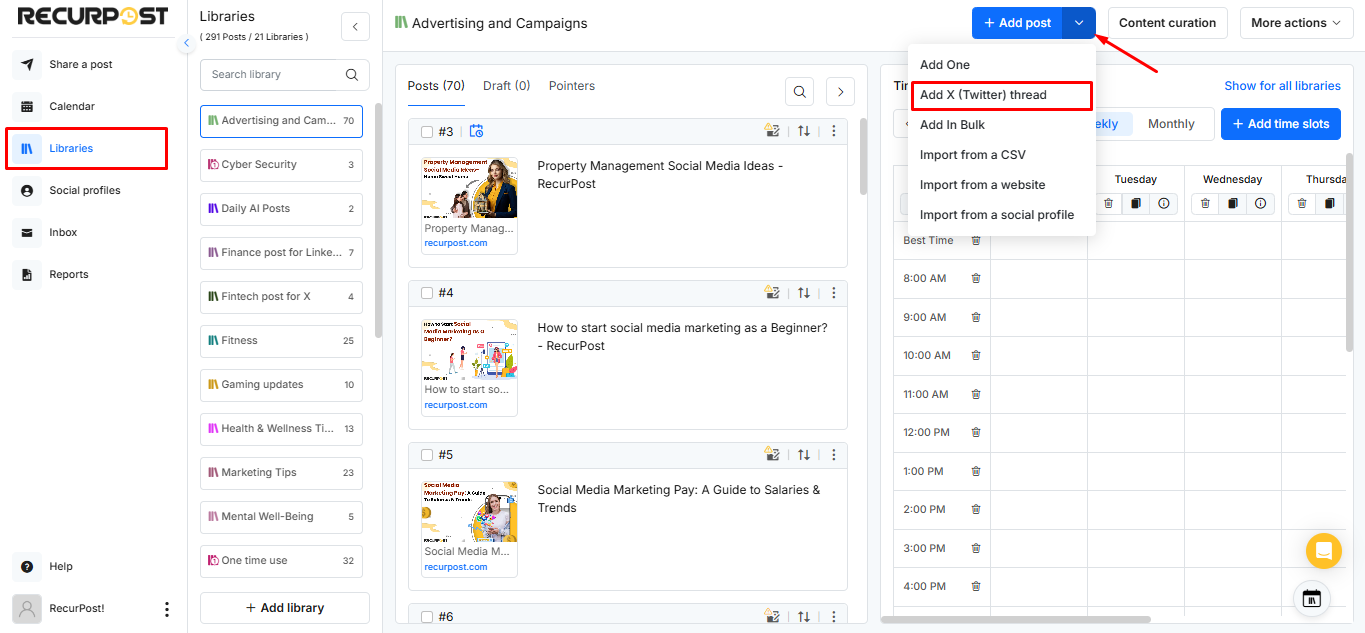Delete the Best Time slot row
The width and height of the screenshot is (1365, 633).
[x=976, y=240]
